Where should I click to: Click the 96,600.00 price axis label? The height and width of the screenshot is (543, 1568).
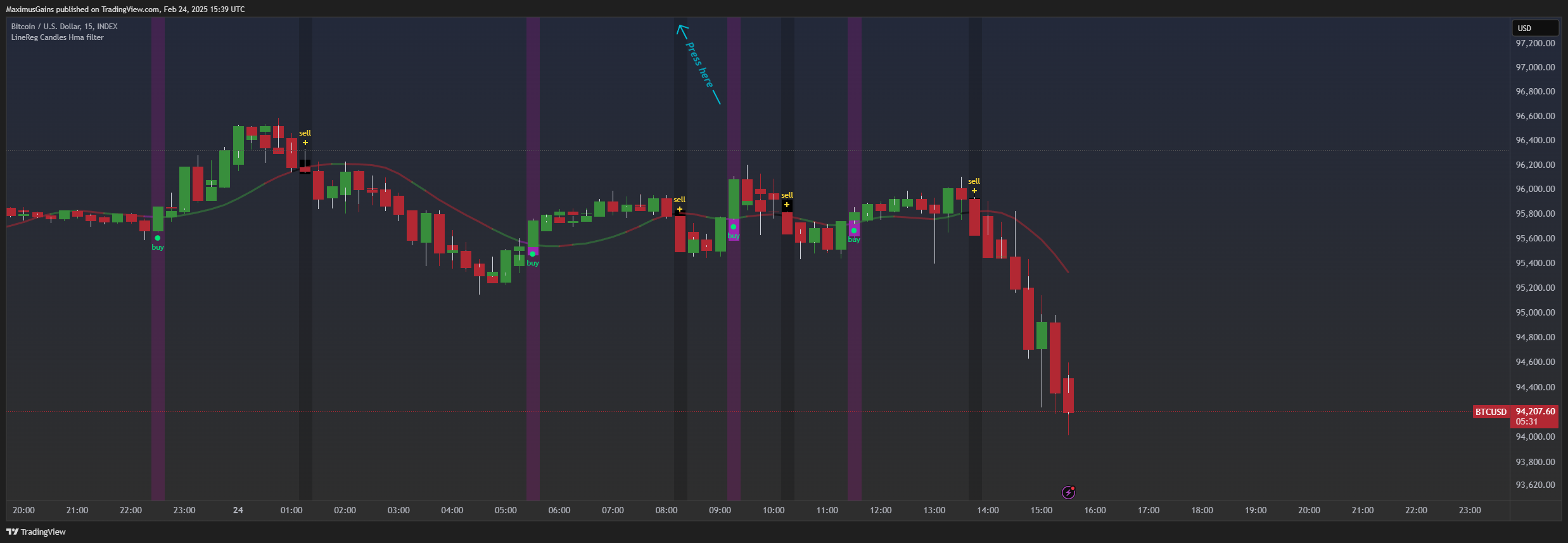(x=1535, y=116)
